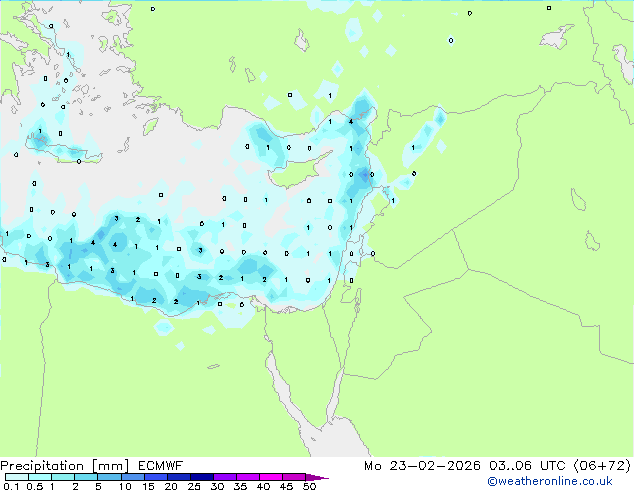Select the 35–40 mm legend color swatch
This screenshot has height=490, width=634.
[247, 477]
